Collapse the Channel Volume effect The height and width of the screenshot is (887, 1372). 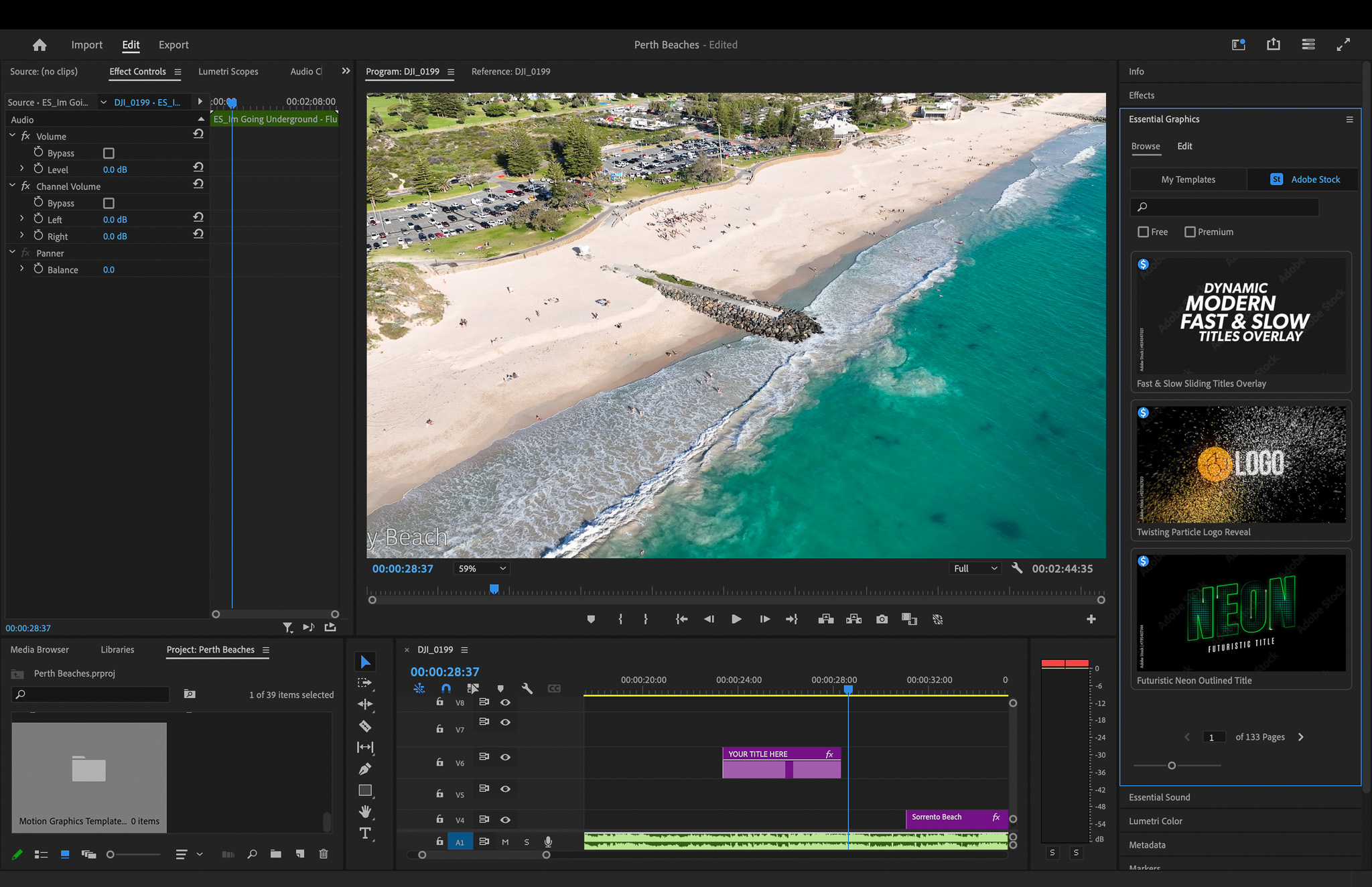pyautogui.click(x=12, y=186)
